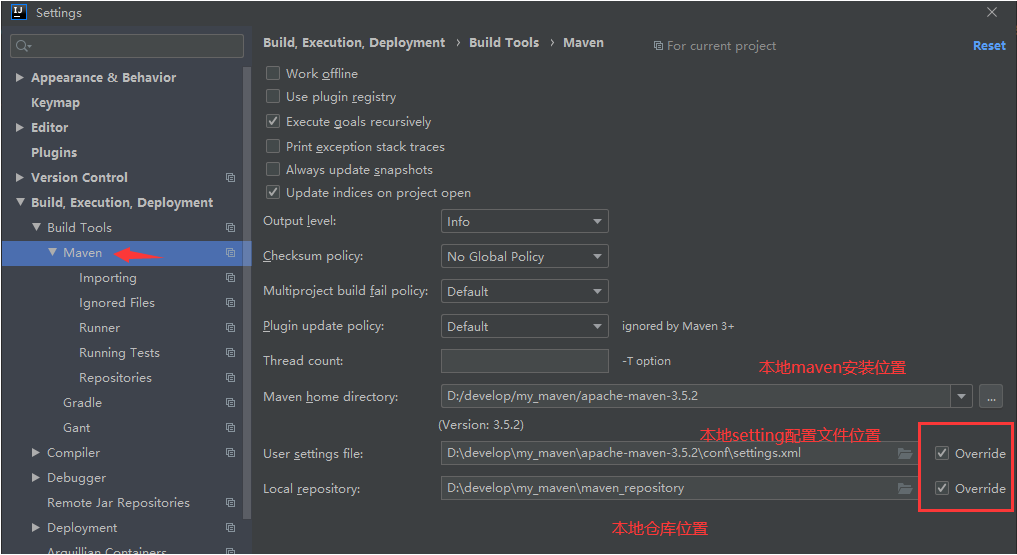Click the project-scope icon beside Ignored Files

(x=230, y=302)
